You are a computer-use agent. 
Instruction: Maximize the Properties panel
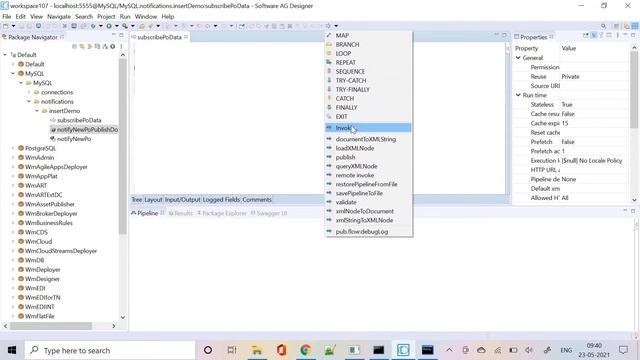tap(633, 36)
